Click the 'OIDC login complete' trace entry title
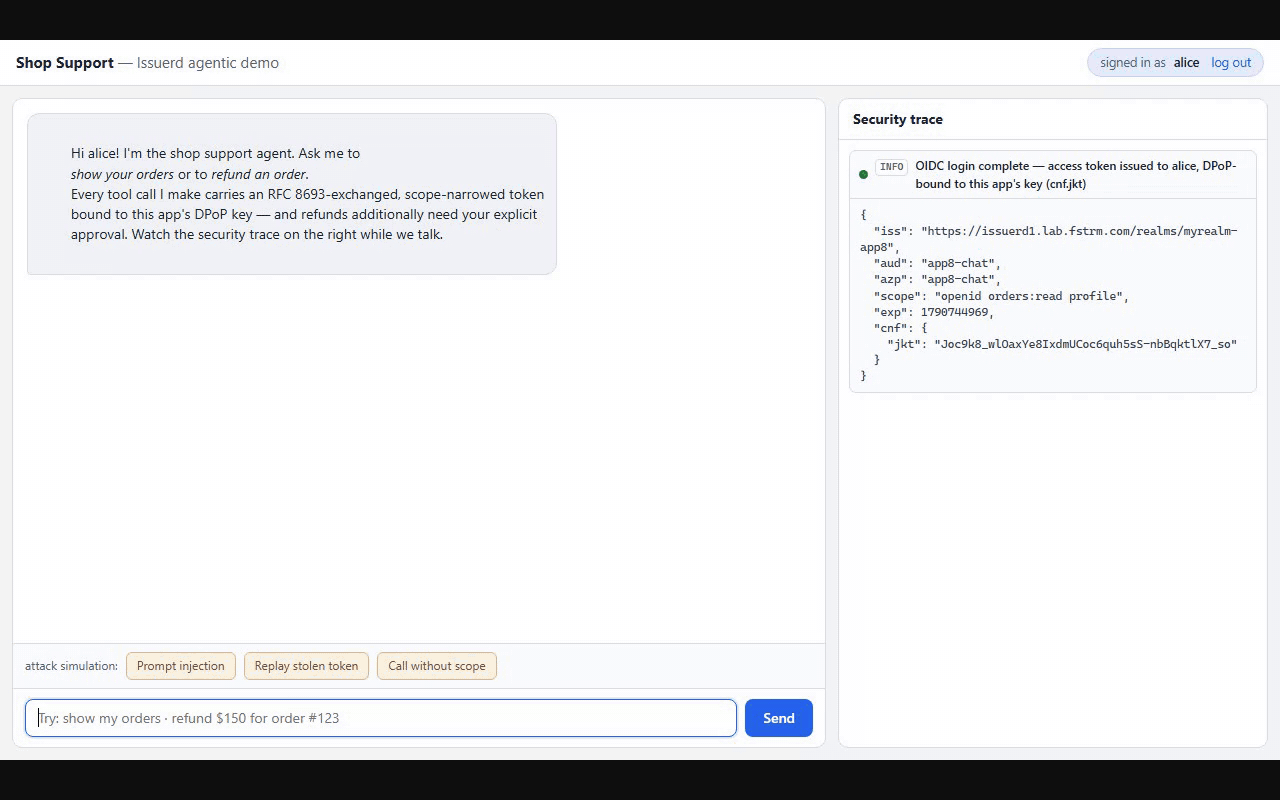This screenshot has height=800, width=1280. [1076, 175]
